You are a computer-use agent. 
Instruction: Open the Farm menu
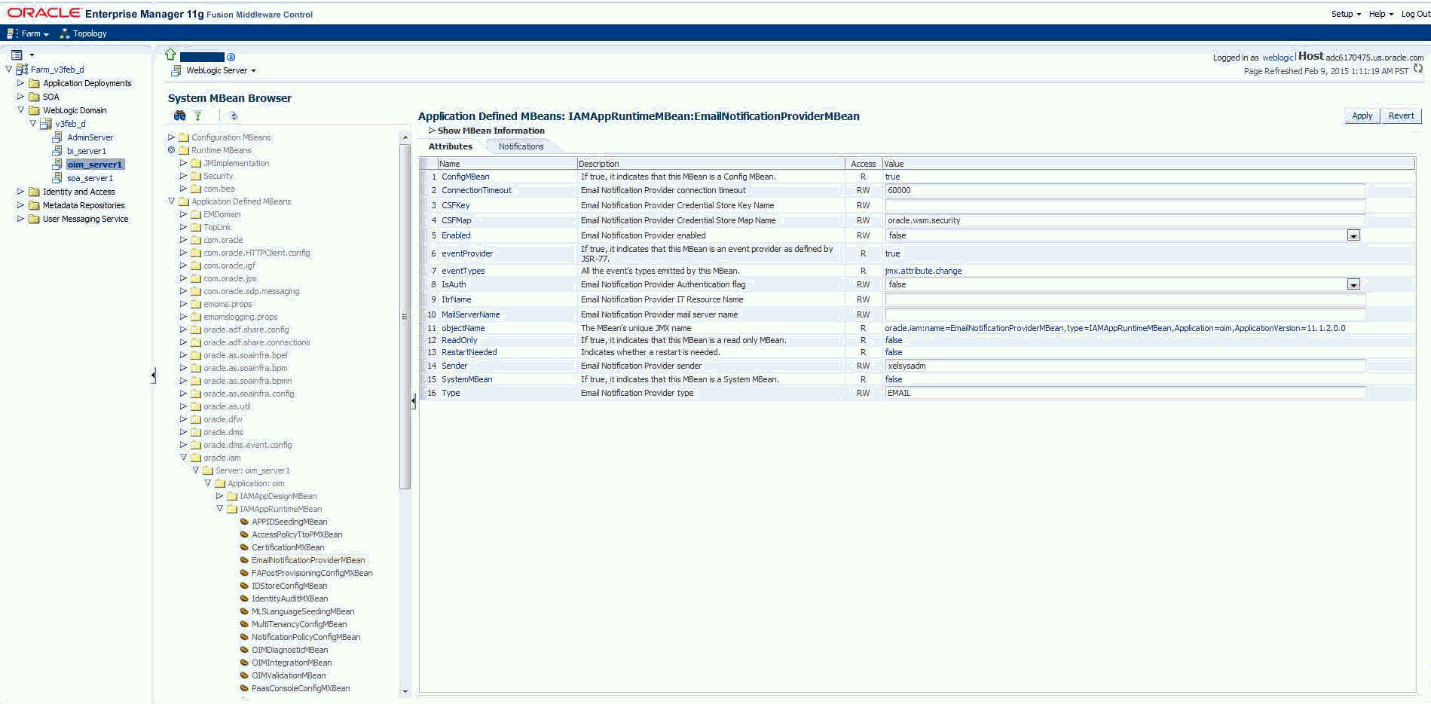click(x=36, y=33)
